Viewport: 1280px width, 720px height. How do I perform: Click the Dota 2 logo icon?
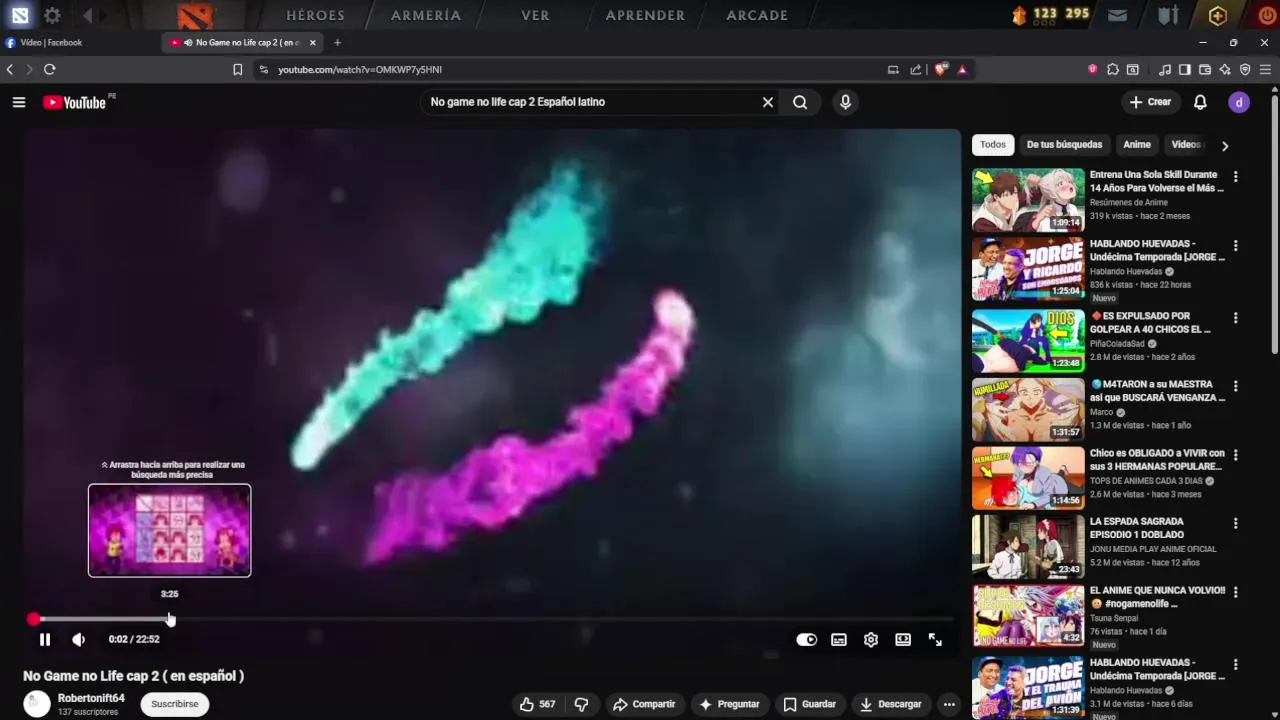195,15
